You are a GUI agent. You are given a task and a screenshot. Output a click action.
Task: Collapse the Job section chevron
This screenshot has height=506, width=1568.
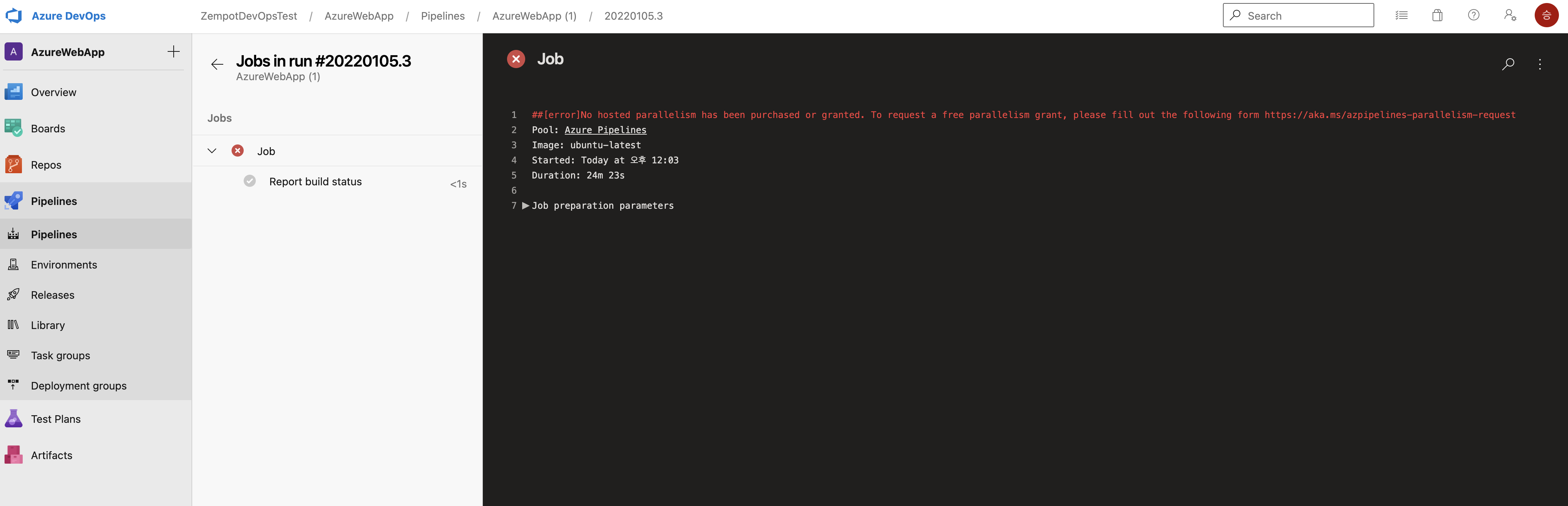click(212, 150)
